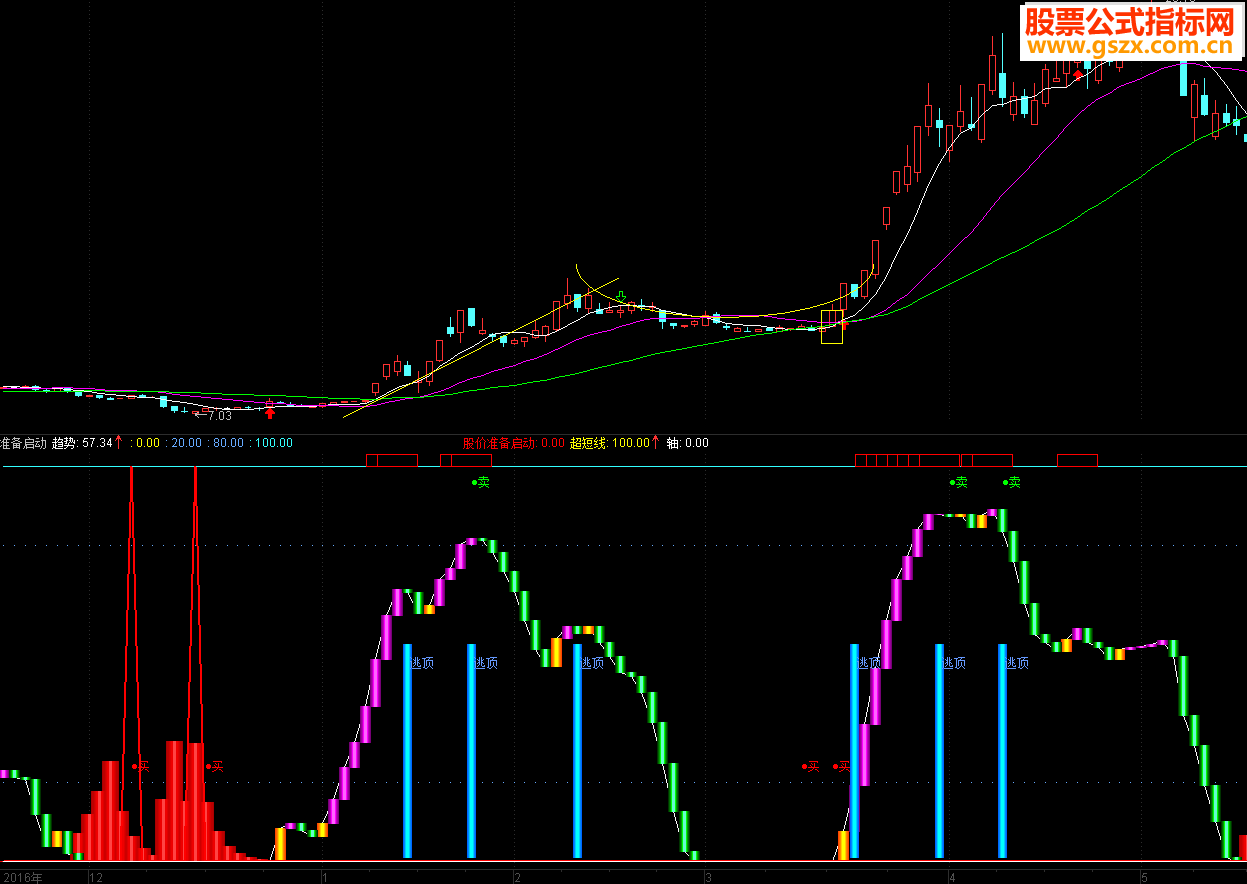
Task: Click the month 3 label on the time axis
Action: 707,877
